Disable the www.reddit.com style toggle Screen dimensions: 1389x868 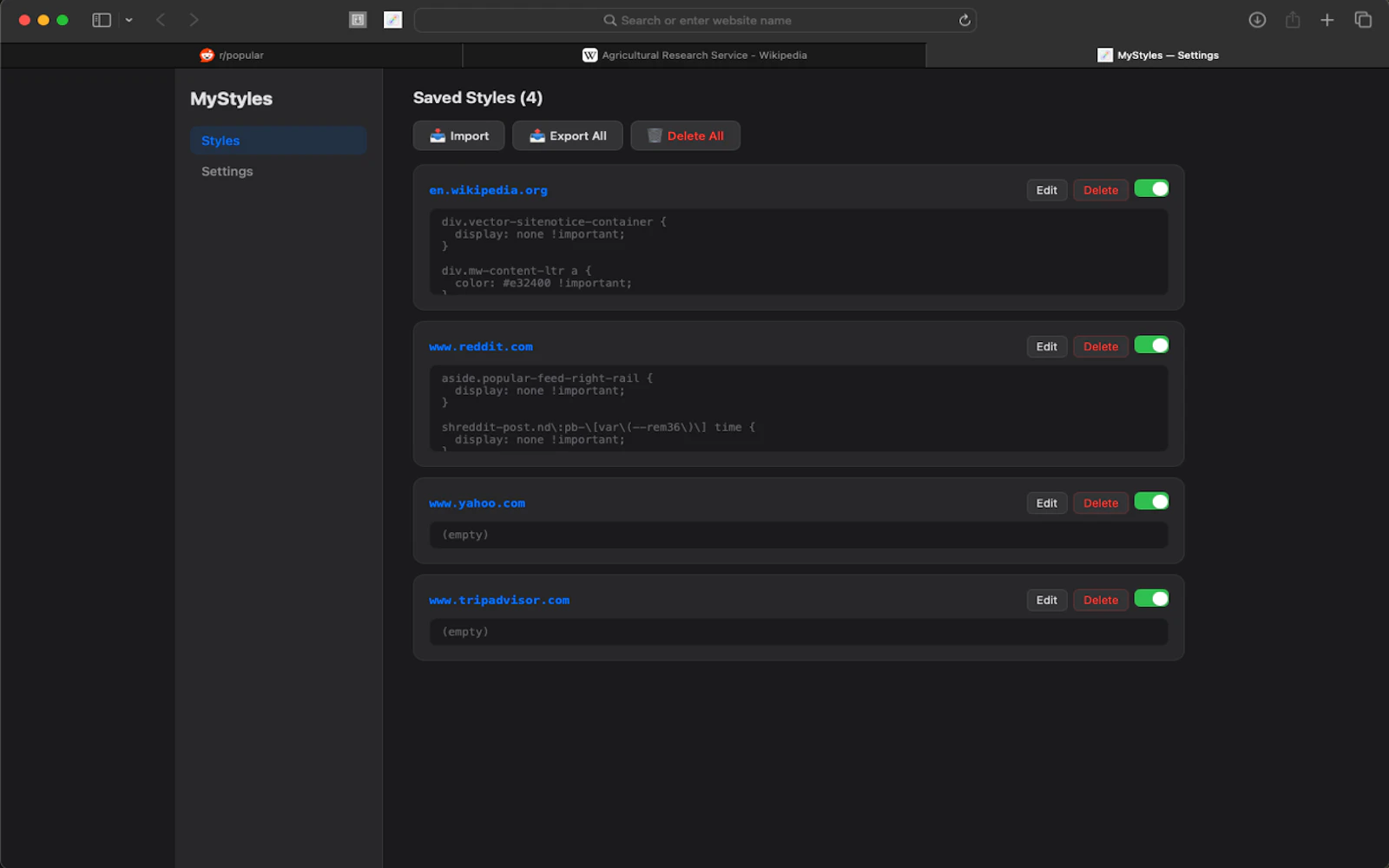coord(1151,345)
